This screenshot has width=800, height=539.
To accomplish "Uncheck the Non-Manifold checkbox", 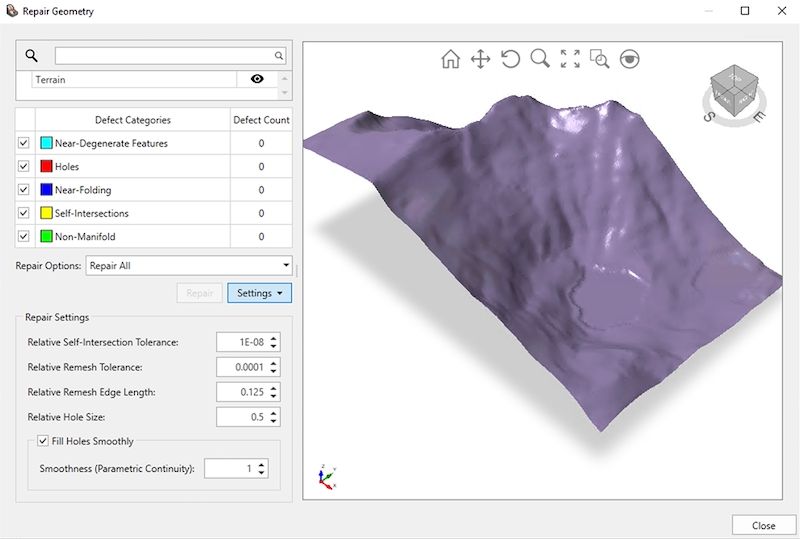I will [23, 236].
